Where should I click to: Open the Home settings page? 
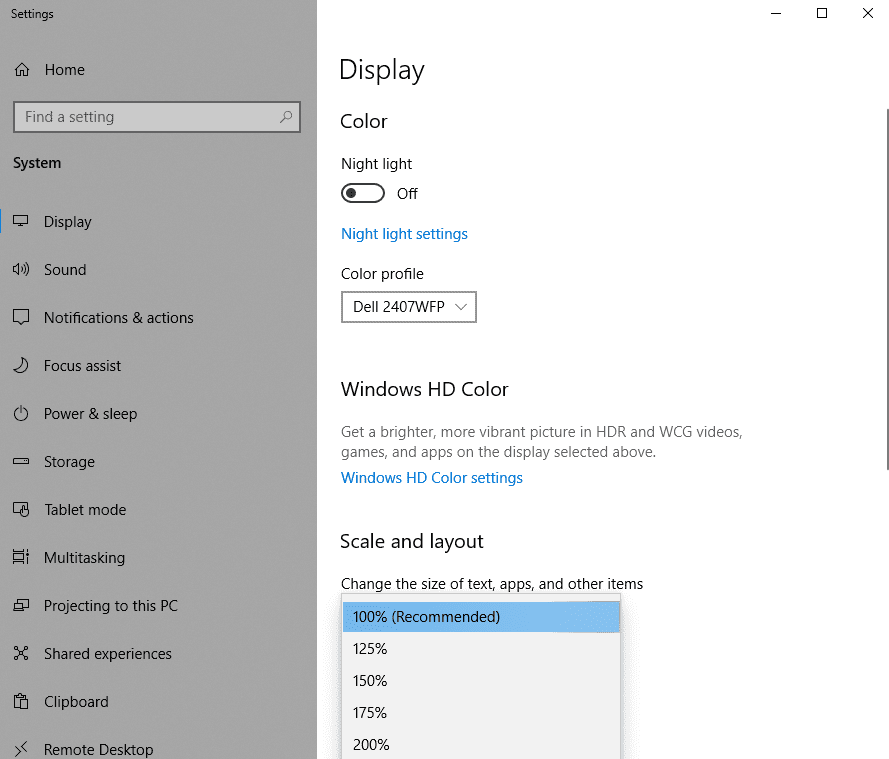tap(65, 70)
